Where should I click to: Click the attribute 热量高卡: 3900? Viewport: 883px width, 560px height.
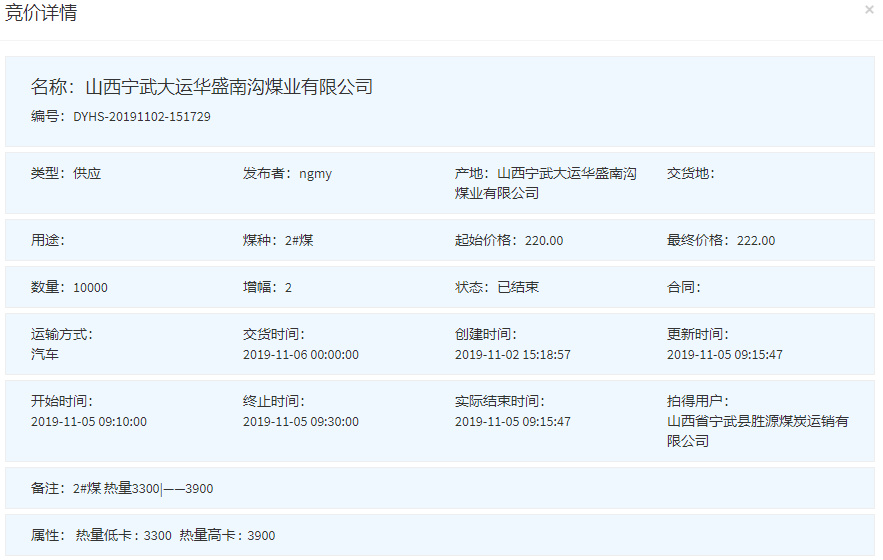(x=228, y=535)
